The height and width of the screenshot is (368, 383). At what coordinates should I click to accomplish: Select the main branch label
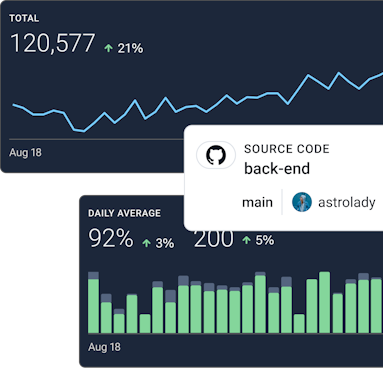tap(257, 202)
